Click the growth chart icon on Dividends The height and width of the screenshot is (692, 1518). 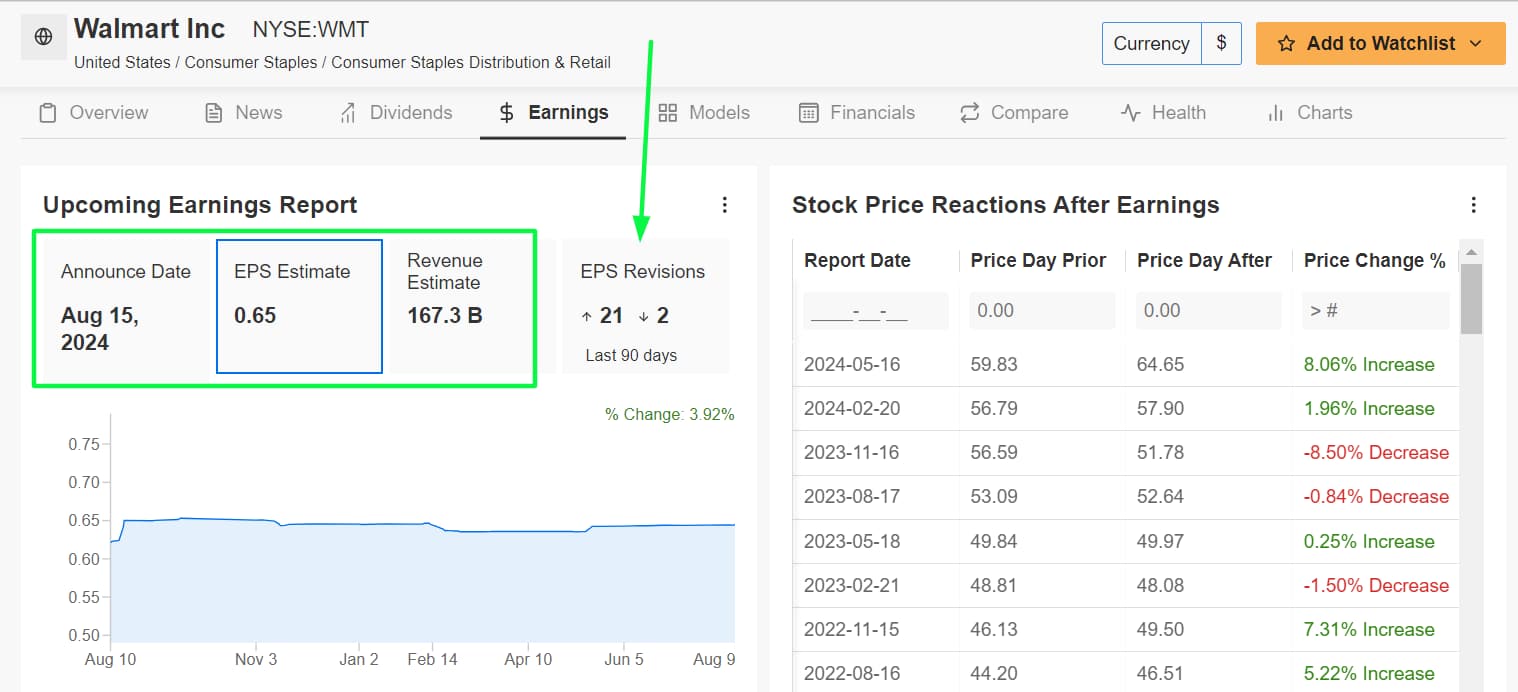348,113
